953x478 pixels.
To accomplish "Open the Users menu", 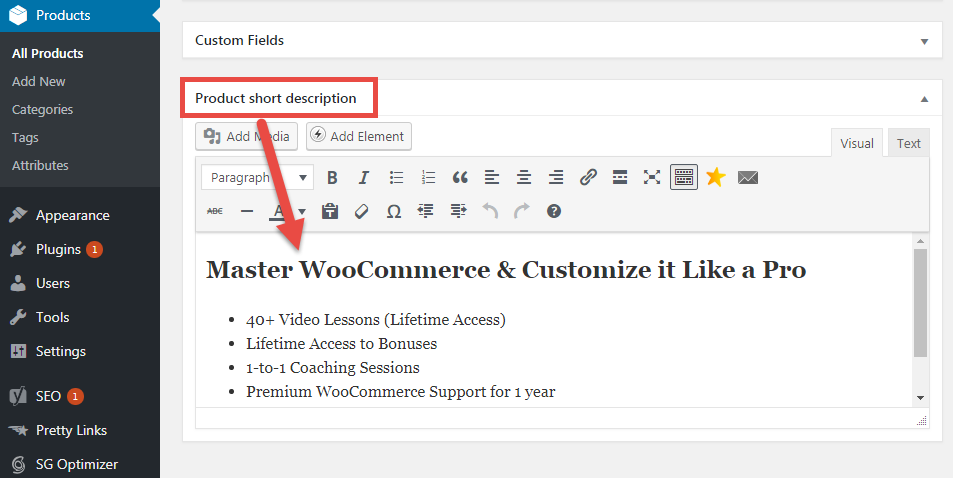I will pyautogui.click(x=80, y=283).
